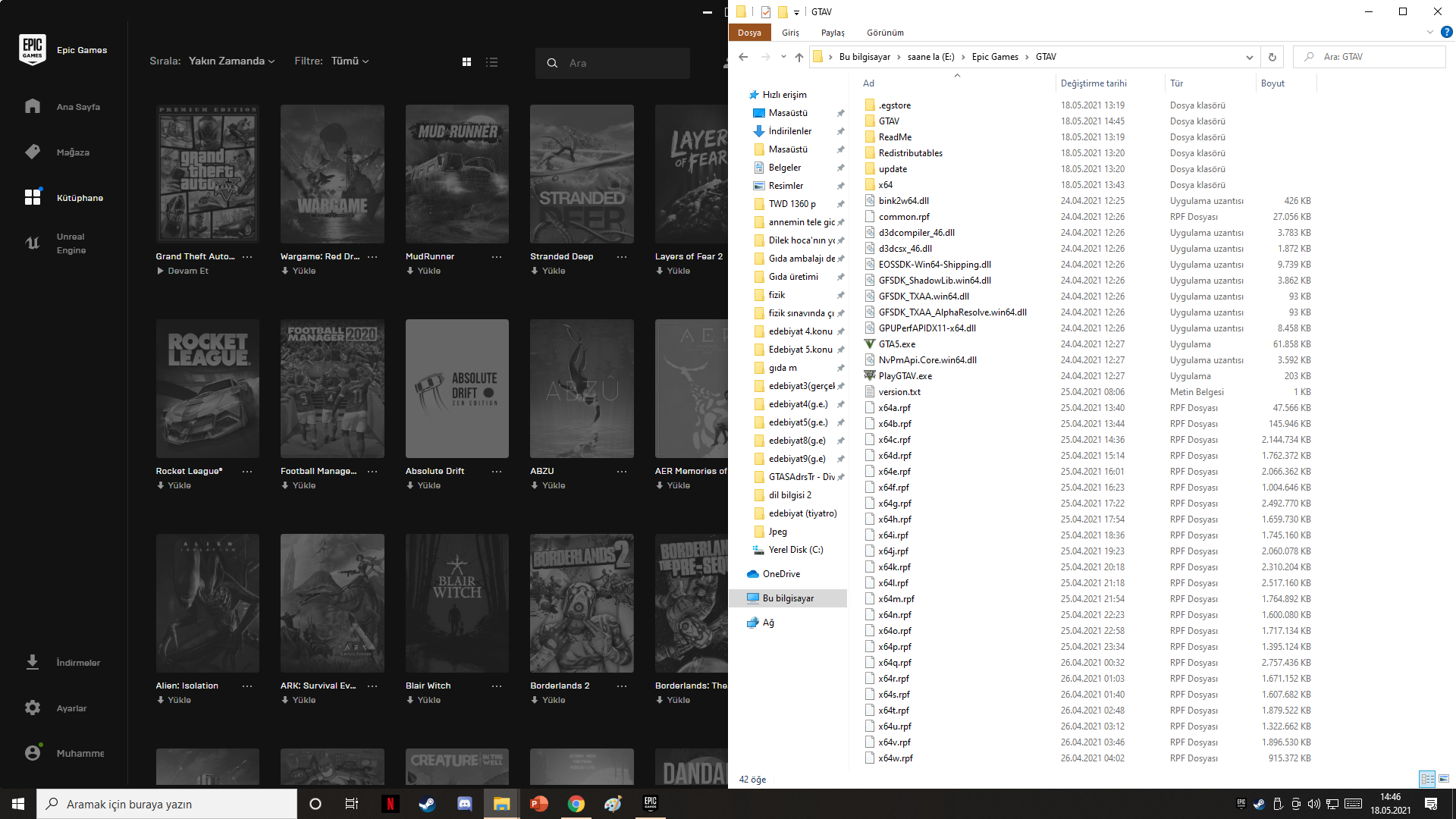Open Netflix from taskbar

[x=391, y=804]
